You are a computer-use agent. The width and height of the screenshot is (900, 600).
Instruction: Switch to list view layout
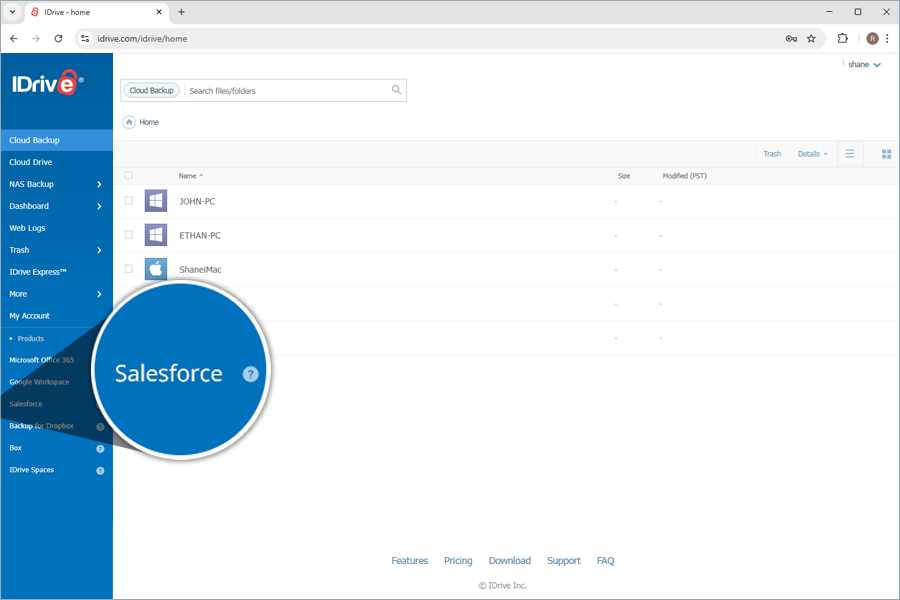click(850, 154)
